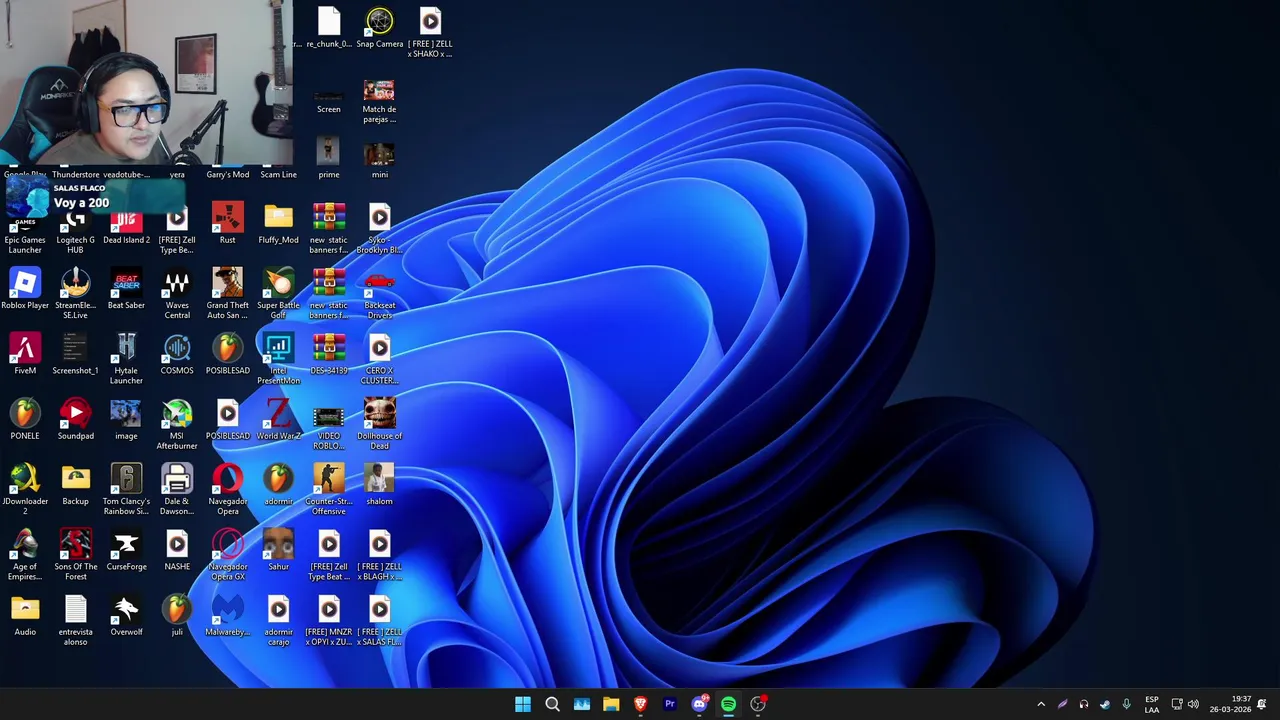Open File Explorer from the taskbar
This screenshot has width=1280, height=720.
click(x=611, y=704)
